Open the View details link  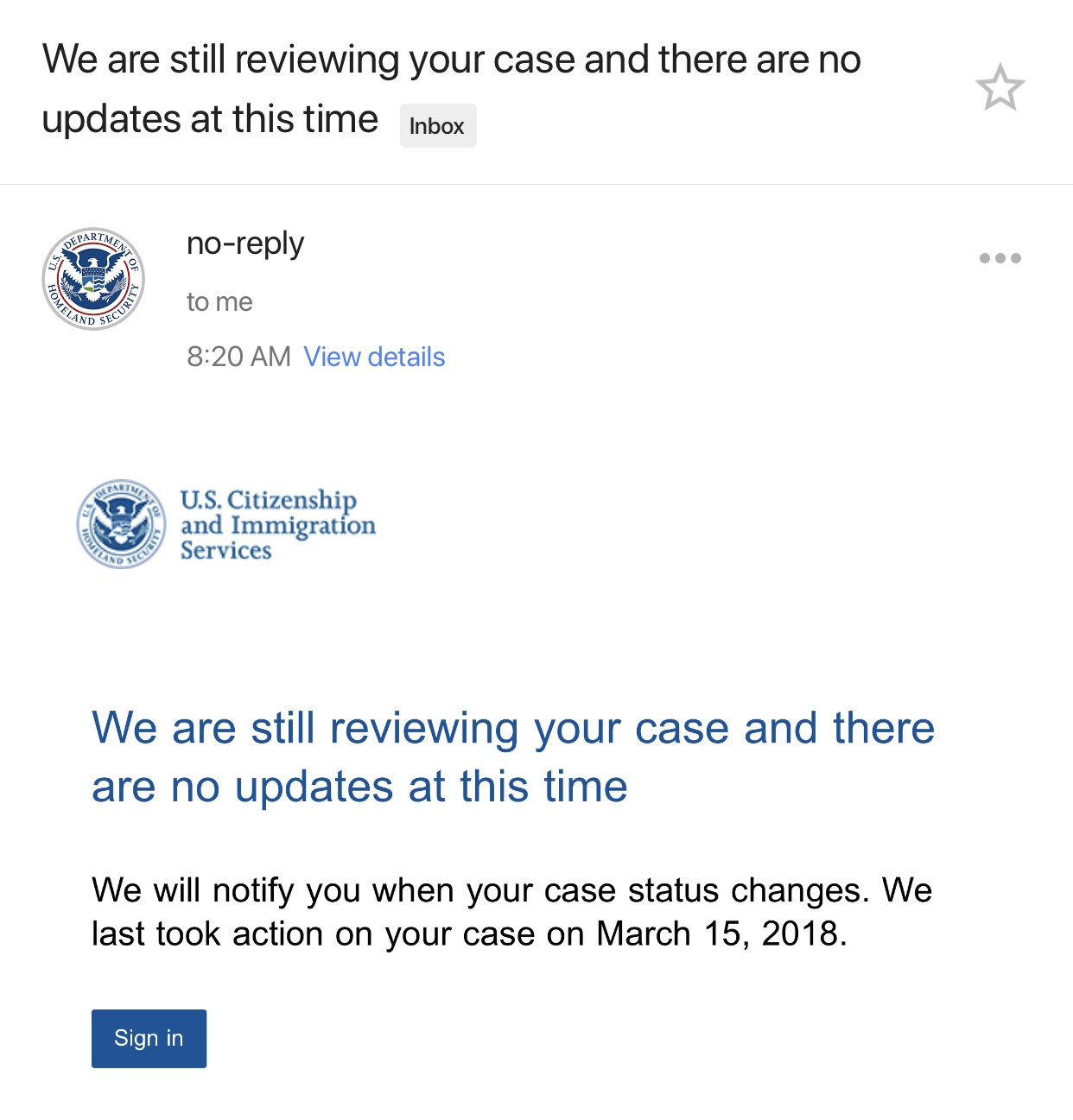pyautogui.click(x=374, y=357)
